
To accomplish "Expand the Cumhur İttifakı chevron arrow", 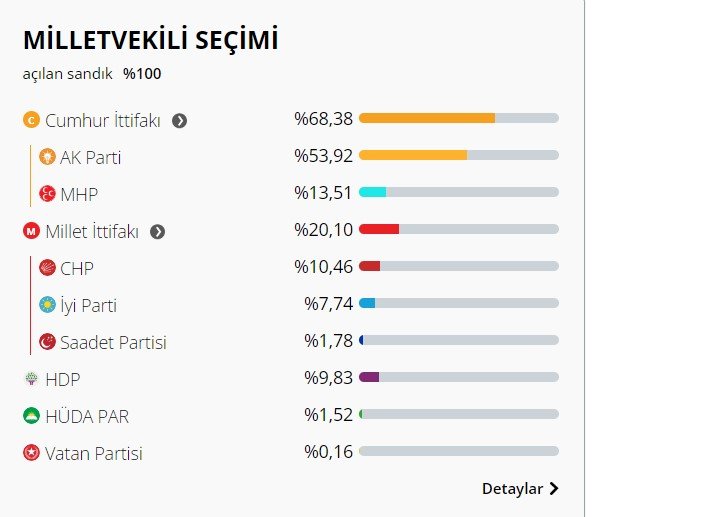I will (179, 121).
